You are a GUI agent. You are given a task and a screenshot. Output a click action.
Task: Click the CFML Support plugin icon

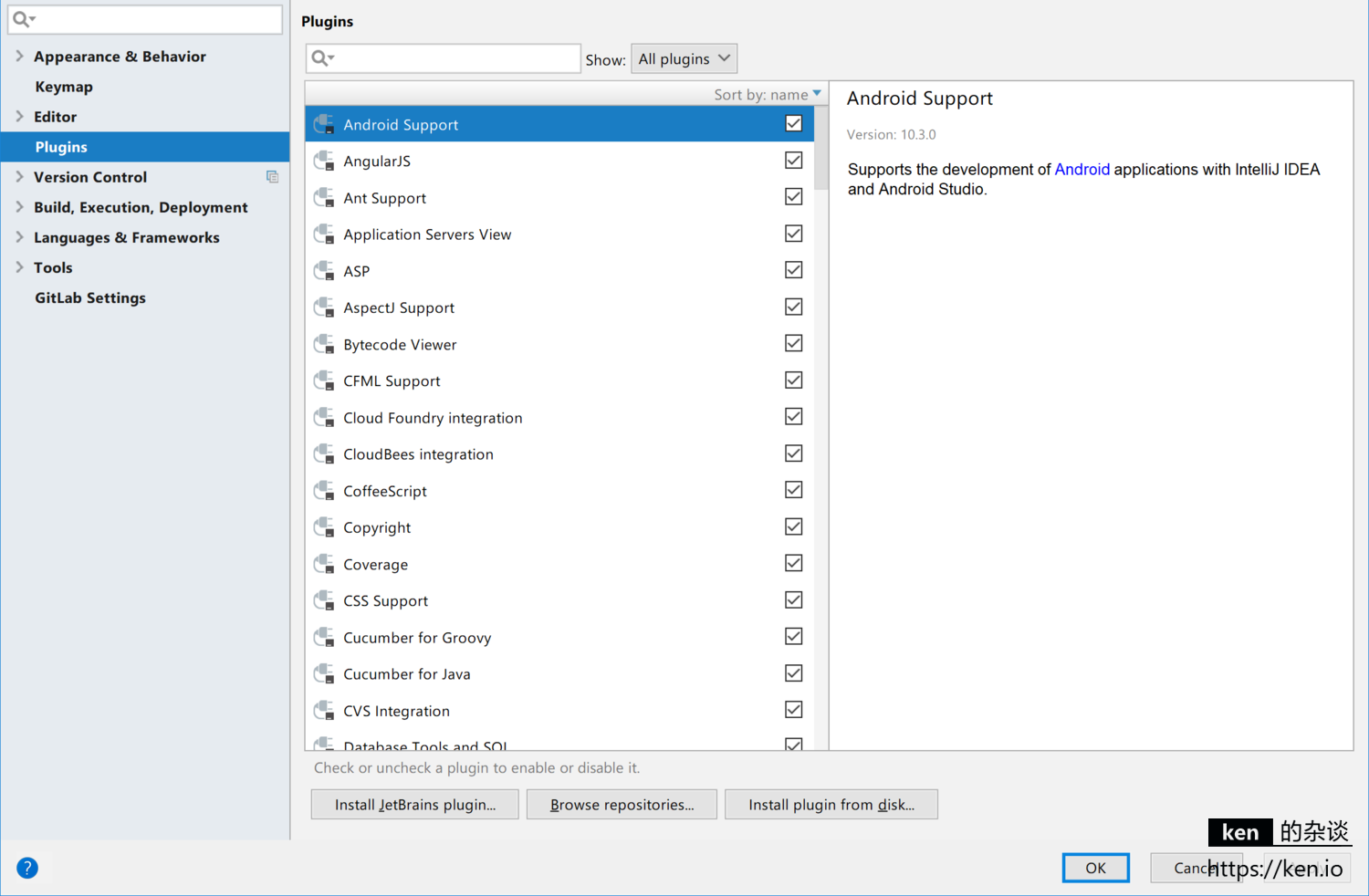[x=324, y=380]
